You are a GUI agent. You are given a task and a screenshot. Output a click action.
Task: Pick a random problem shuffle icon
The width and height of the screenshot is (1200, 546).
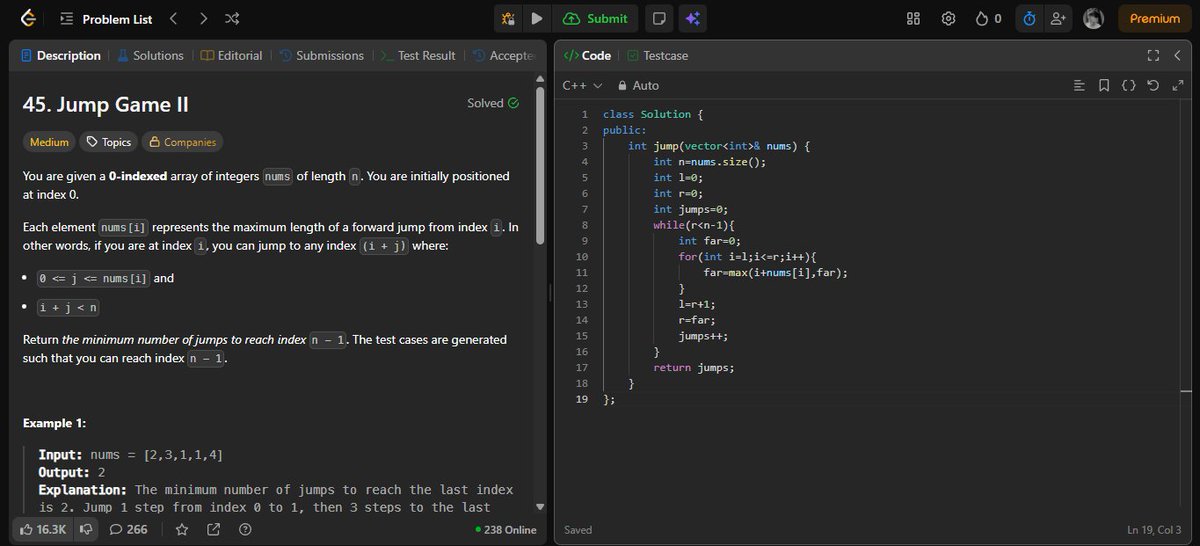(232, 18)
